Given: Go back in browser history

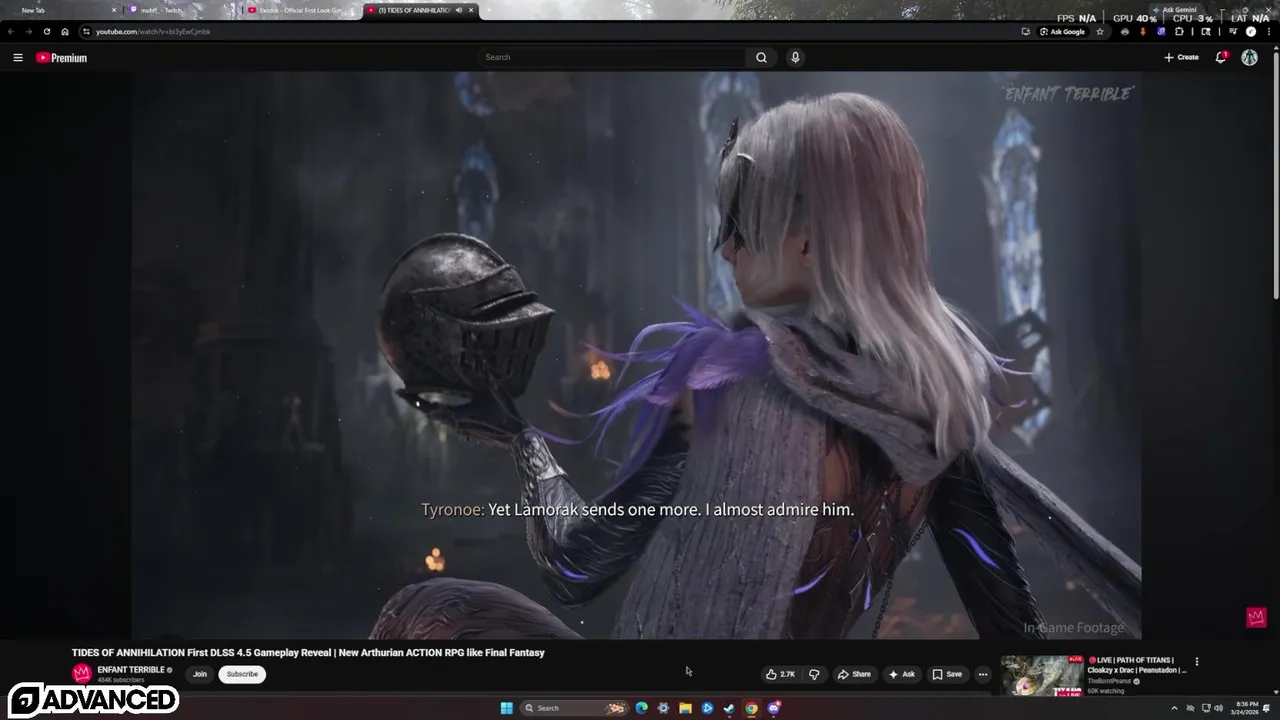Looking at the screenshot, I should [11, 32].
